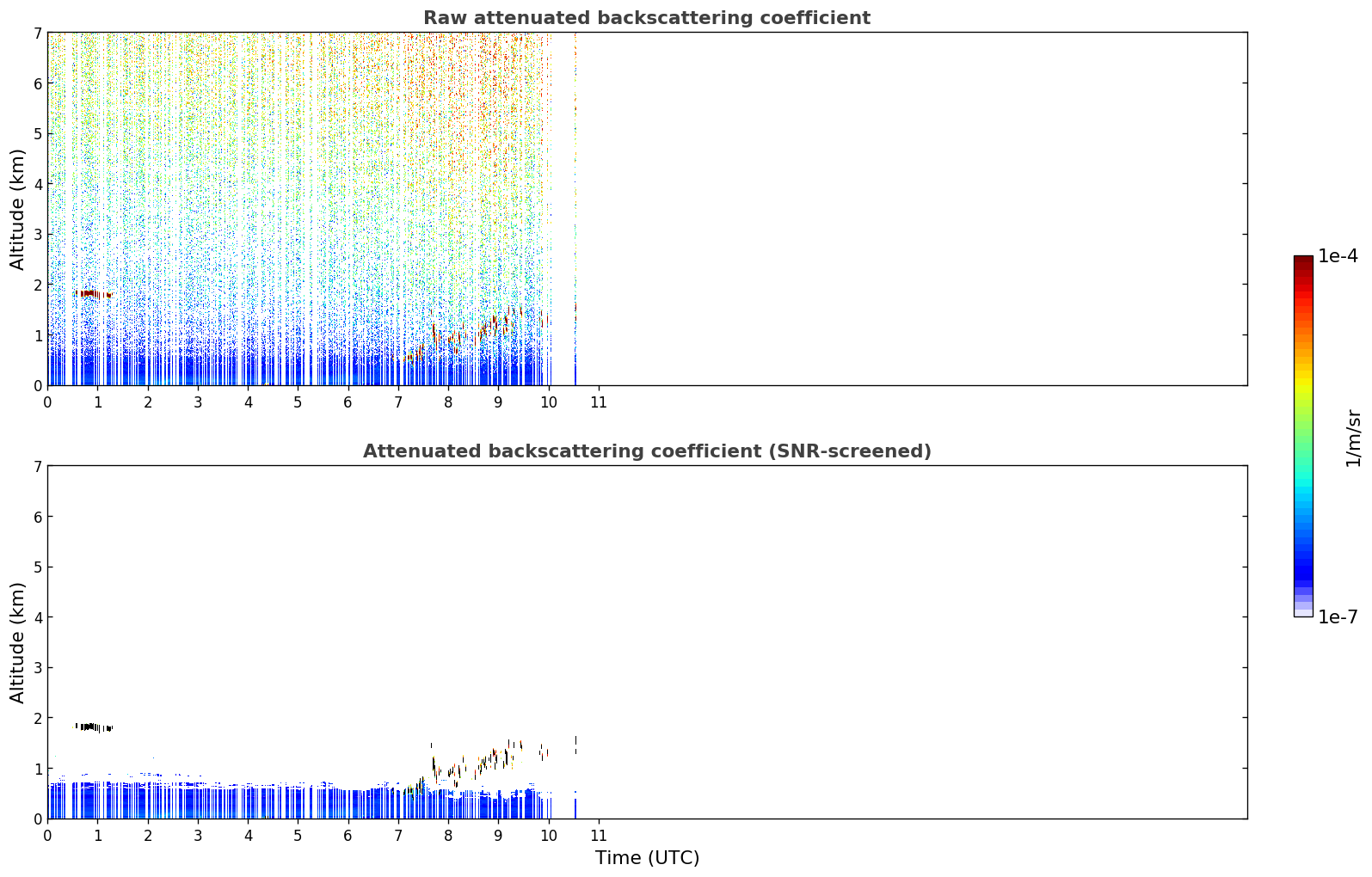Click the 1e-4 colorbar maximum label
The width and height of the screenshot is (1372, 877).
(x=1338, y=256)
